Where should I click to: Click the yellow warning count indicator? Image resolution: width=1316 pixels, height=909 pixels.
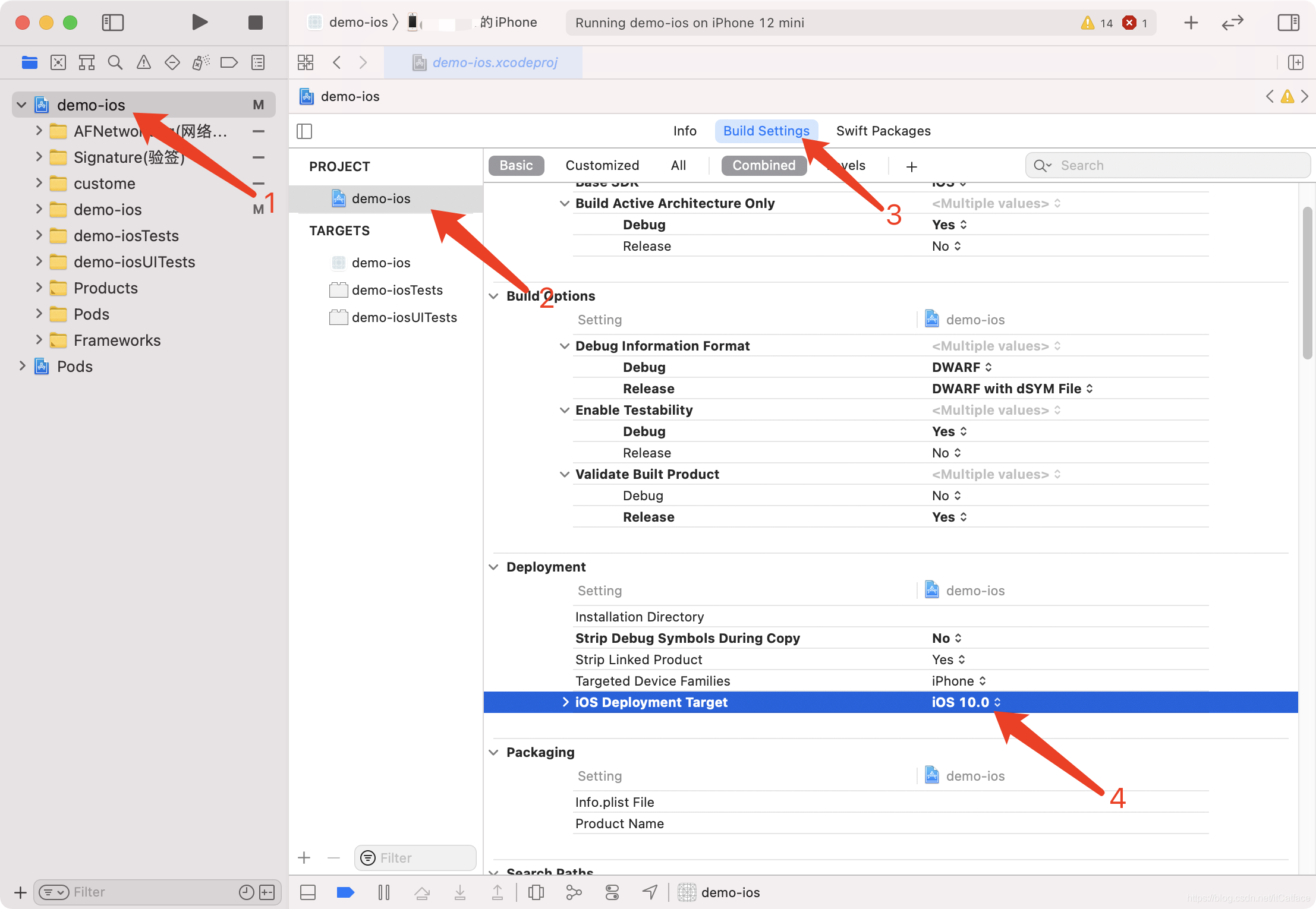1097,23
